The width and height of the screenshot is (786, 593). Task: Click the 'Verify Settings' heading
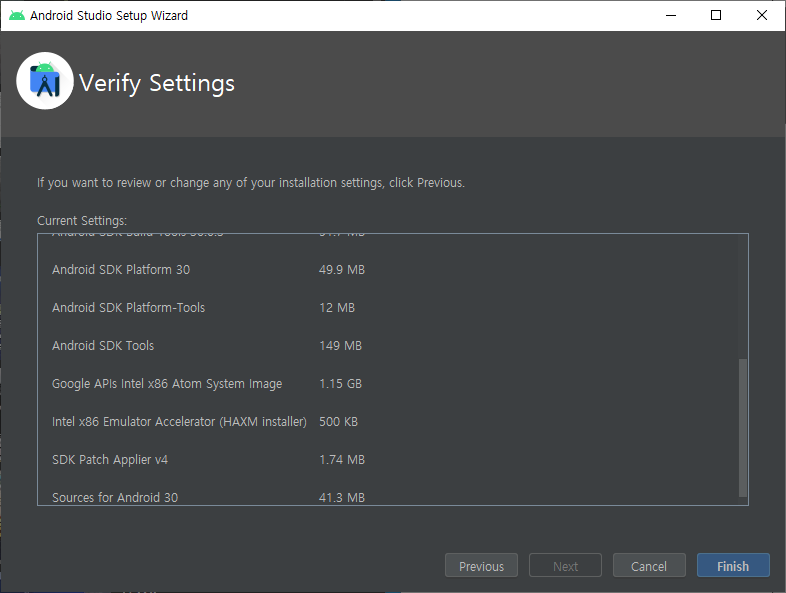pos(157,83)
